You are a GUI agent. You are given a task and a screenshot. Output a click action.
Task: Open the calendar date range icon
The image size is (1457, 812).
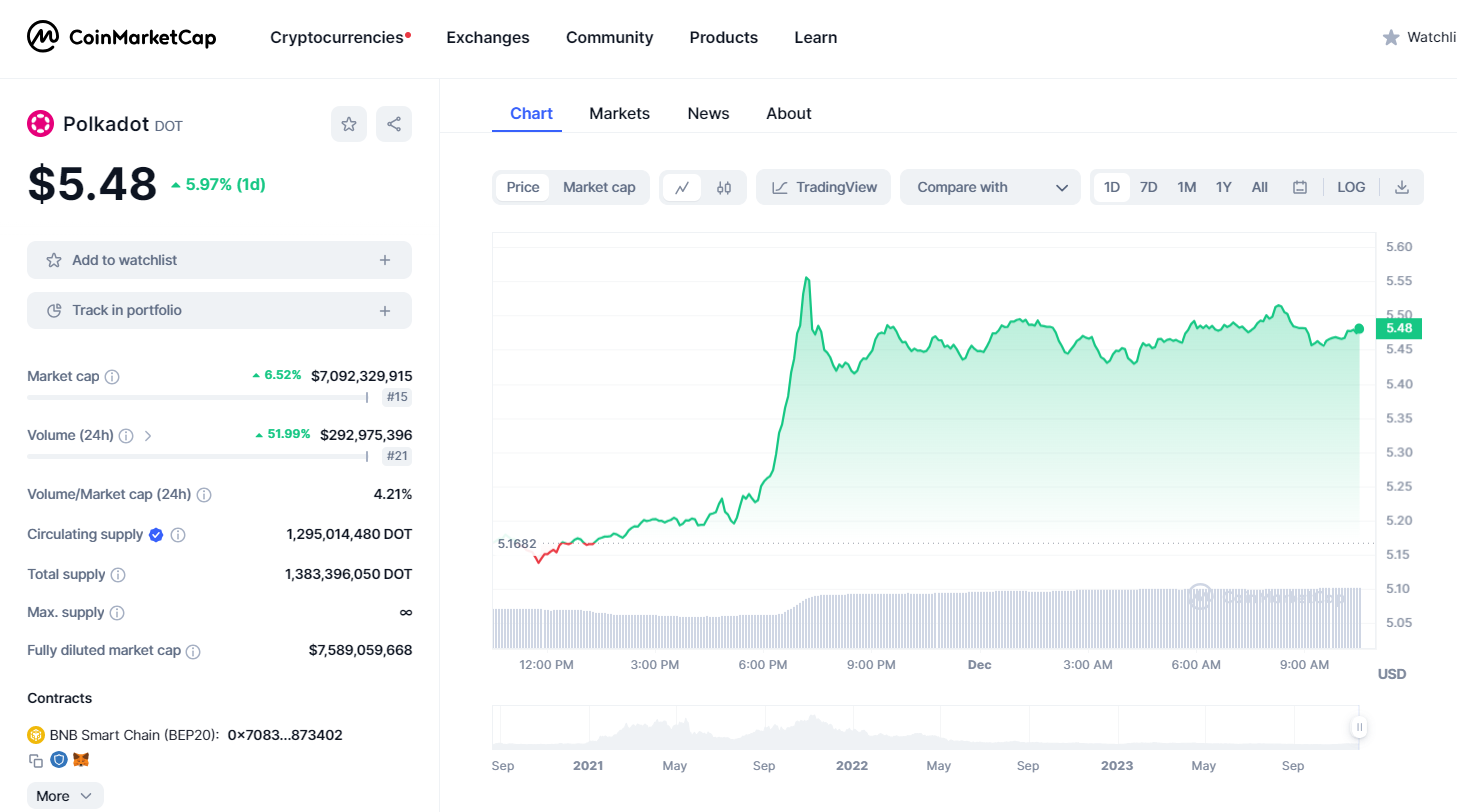1300,187
